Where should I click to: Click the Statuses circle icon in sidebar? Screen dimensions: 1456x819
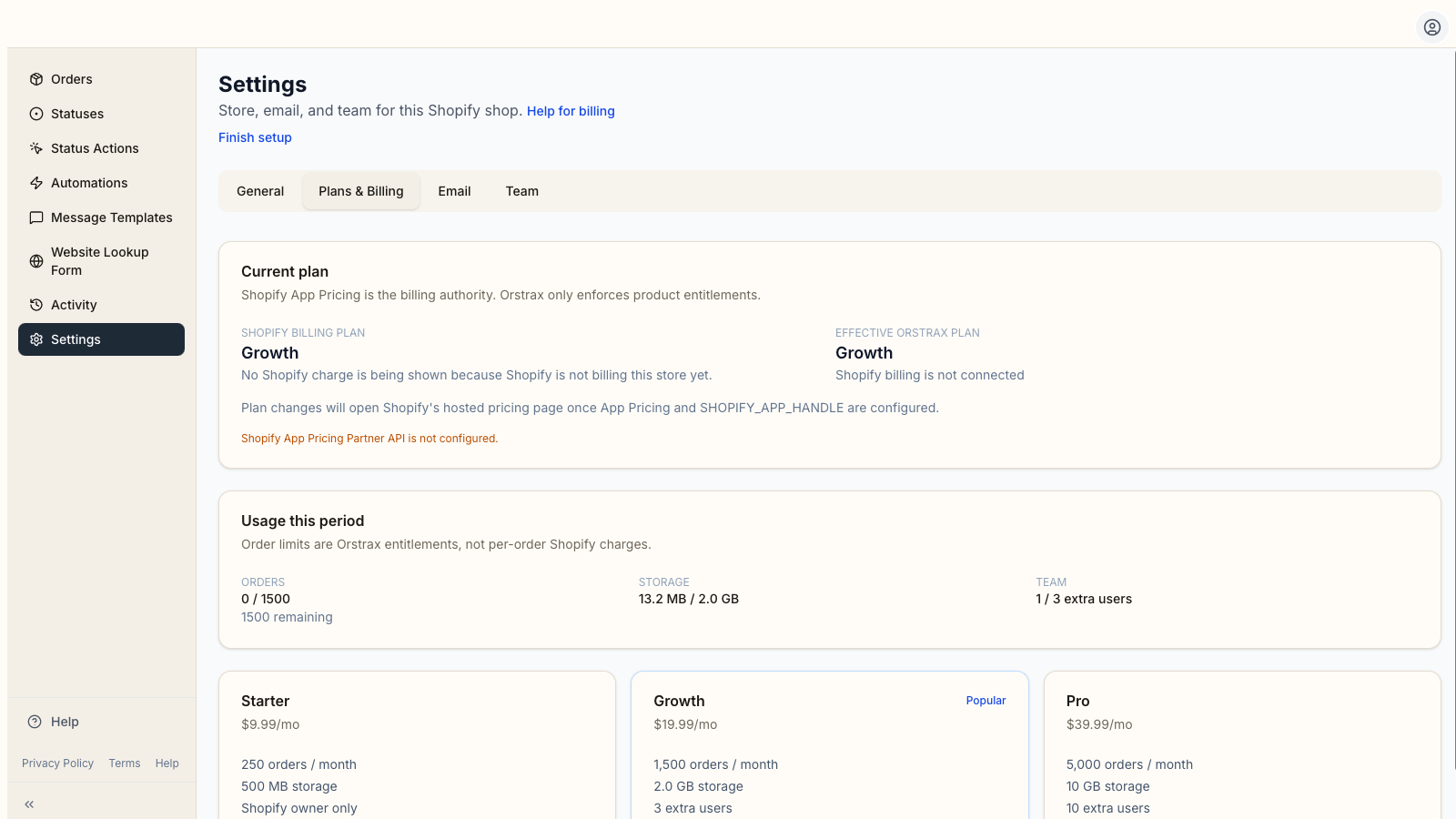(x=36, y=114)
